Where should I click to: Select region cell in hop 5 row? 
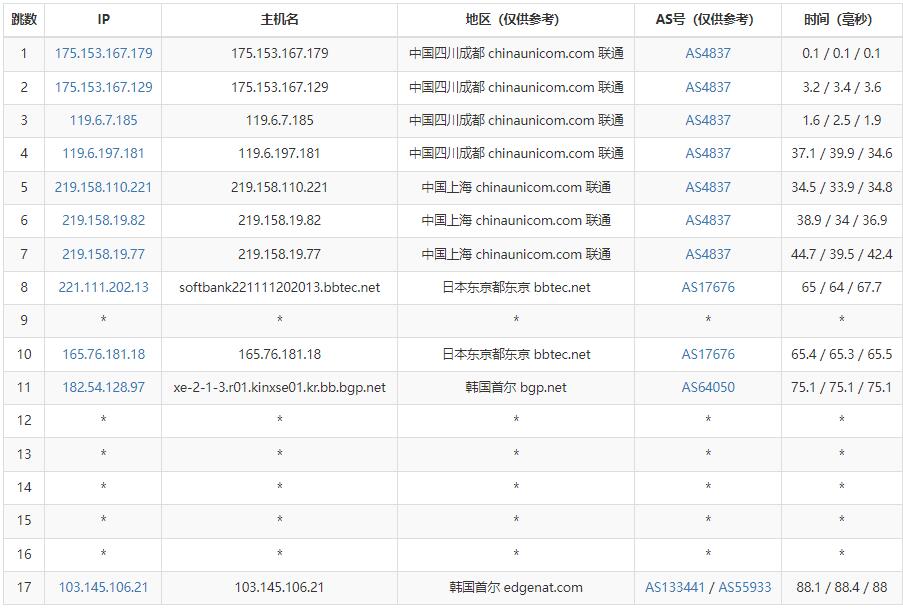click(516, 187)
